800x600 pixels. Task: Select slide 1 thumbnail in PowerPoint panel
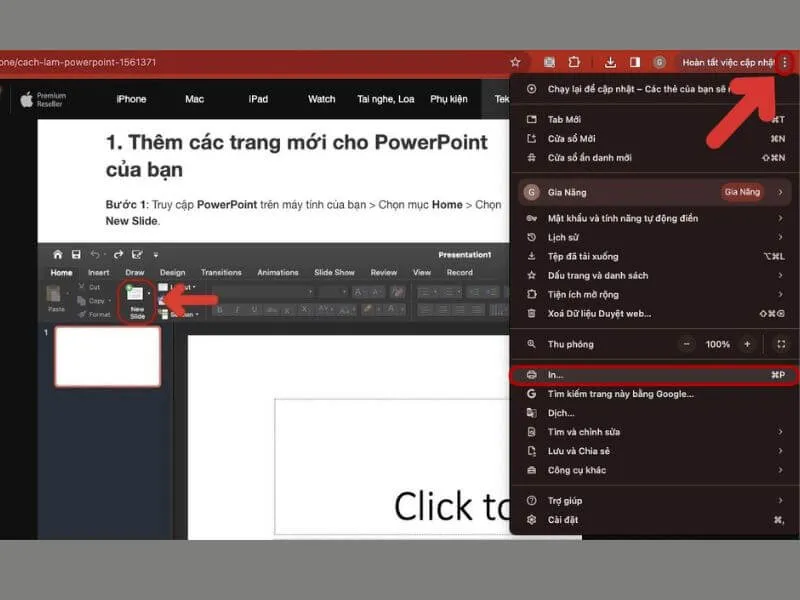pyautogui.click(x=108, y=357)
